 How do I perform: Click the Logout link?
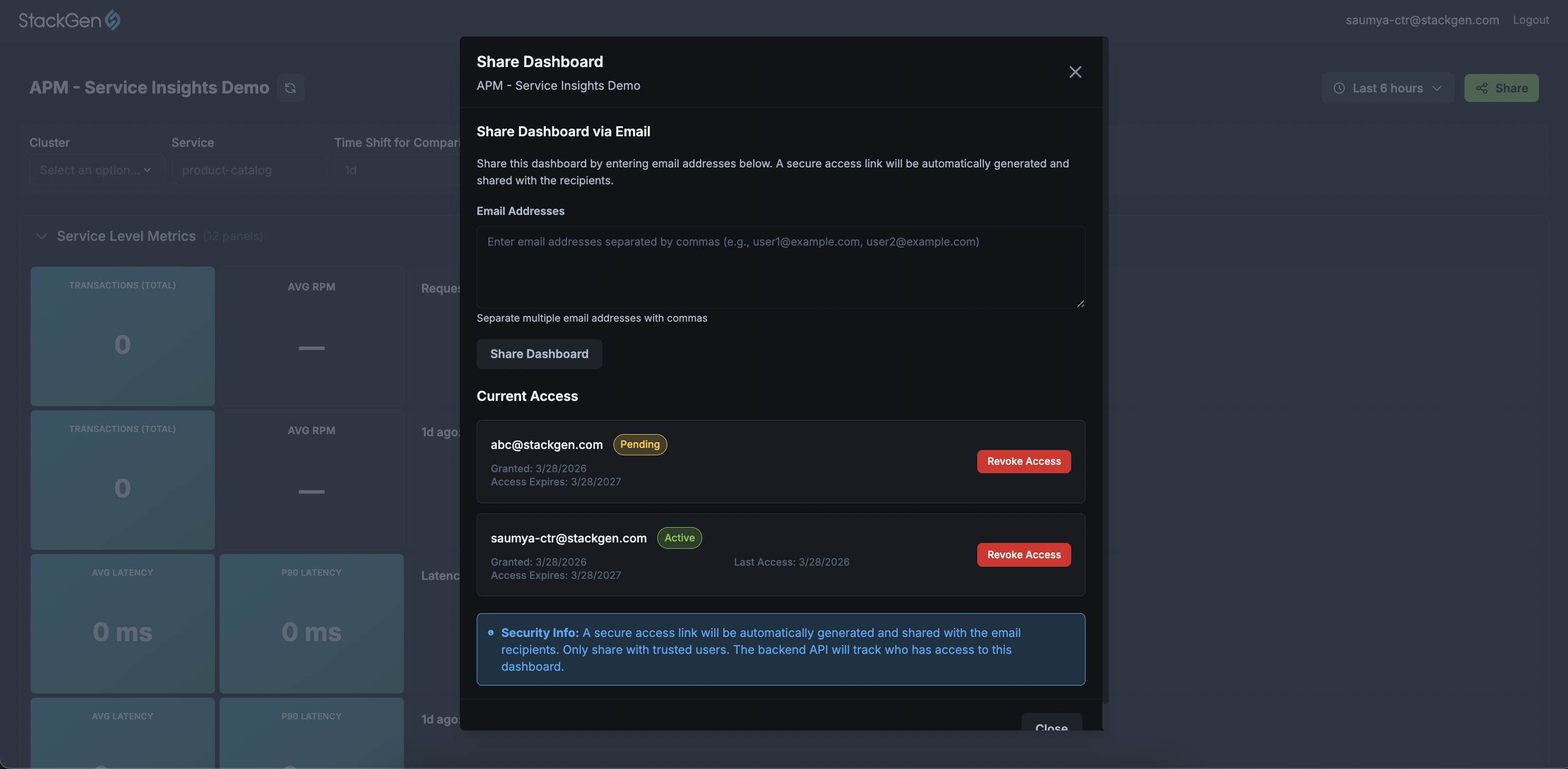(1531, 20)
